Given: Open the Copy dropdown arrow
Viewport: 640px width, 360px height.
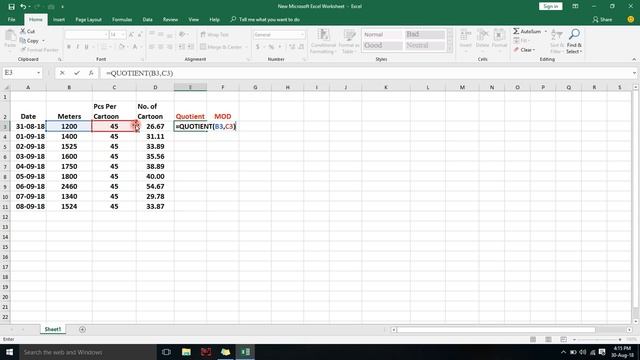Looking at the screenshot, I should 43,41.
